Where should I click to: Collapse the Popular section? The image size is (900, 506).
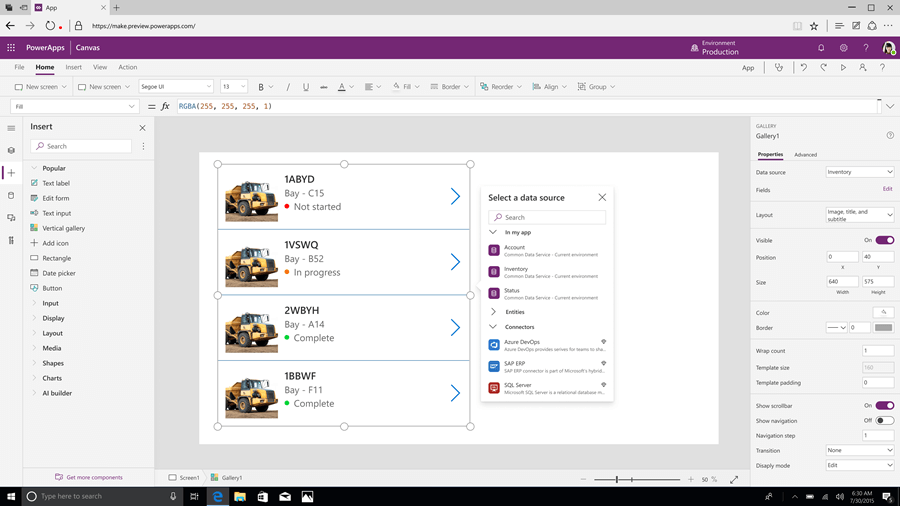point(34,168)
